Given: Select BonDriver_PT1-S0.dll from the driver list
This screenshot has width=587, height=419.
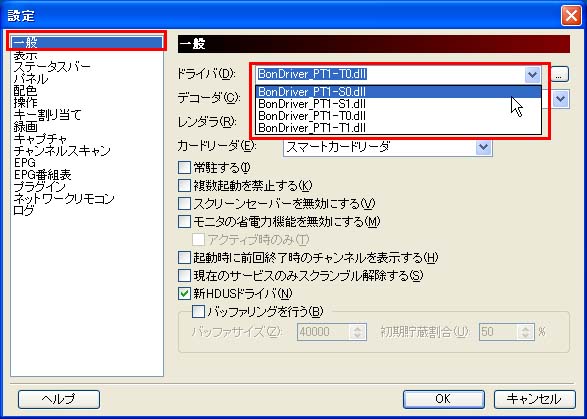Looking at the screenshot, I should point(398,92).
